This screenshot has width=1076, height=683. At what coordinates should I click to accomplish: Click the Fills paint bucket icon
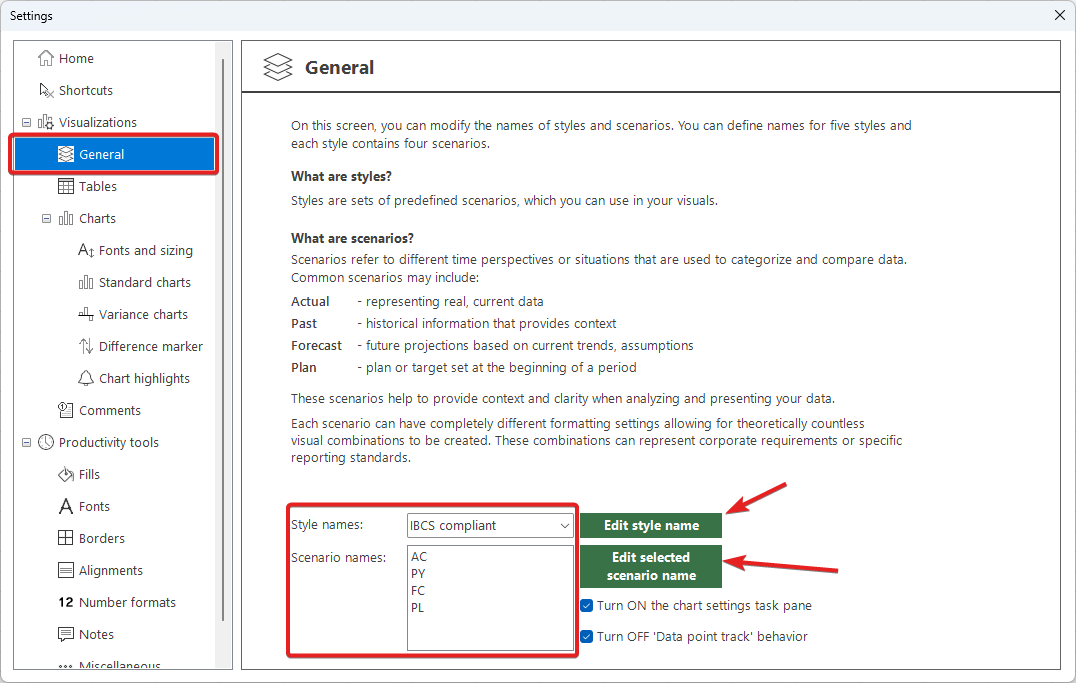click(66, 475)
